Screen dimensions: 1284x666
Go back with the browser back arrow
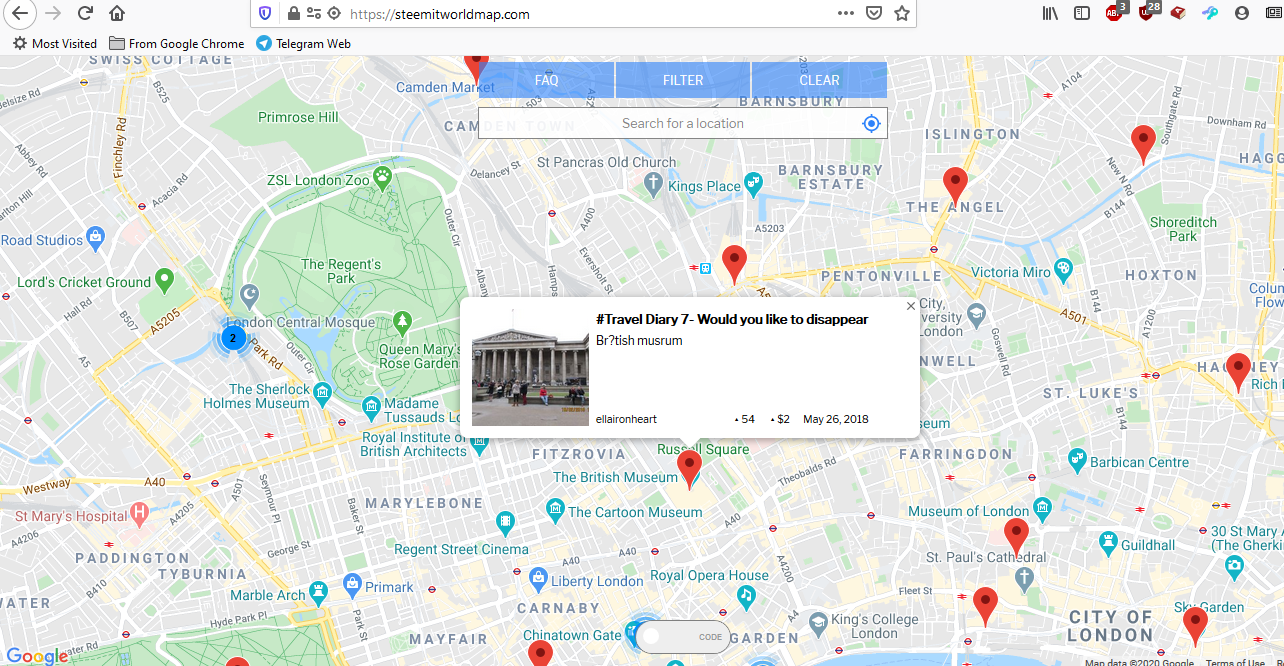pos(21,13)
